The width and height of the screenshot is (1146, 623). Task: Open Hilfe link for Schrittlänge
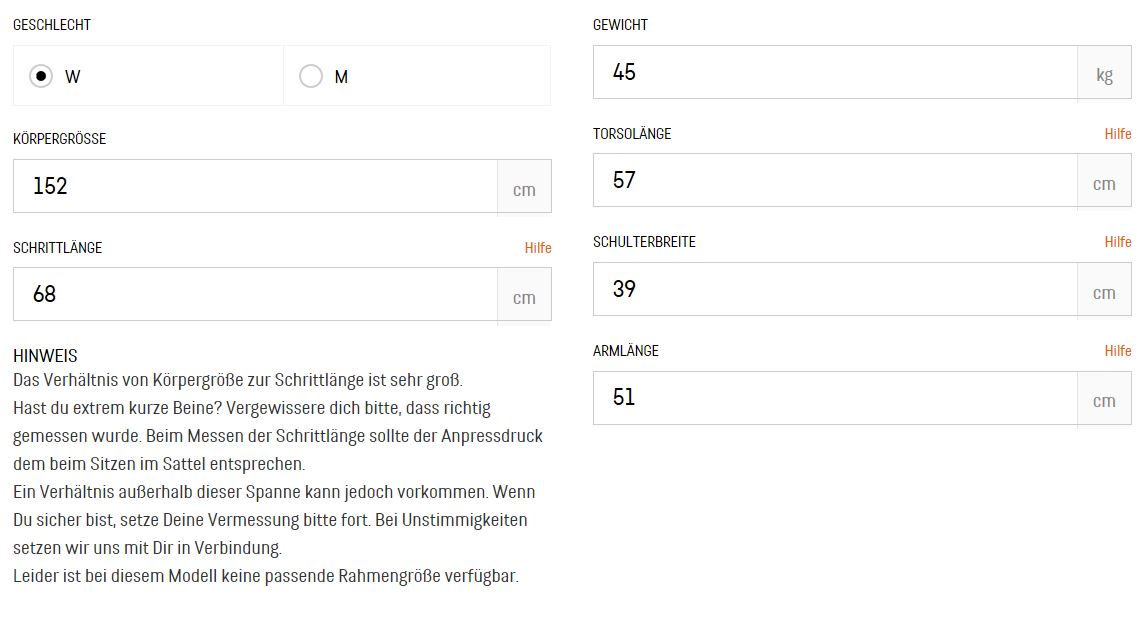pos(538,248)
